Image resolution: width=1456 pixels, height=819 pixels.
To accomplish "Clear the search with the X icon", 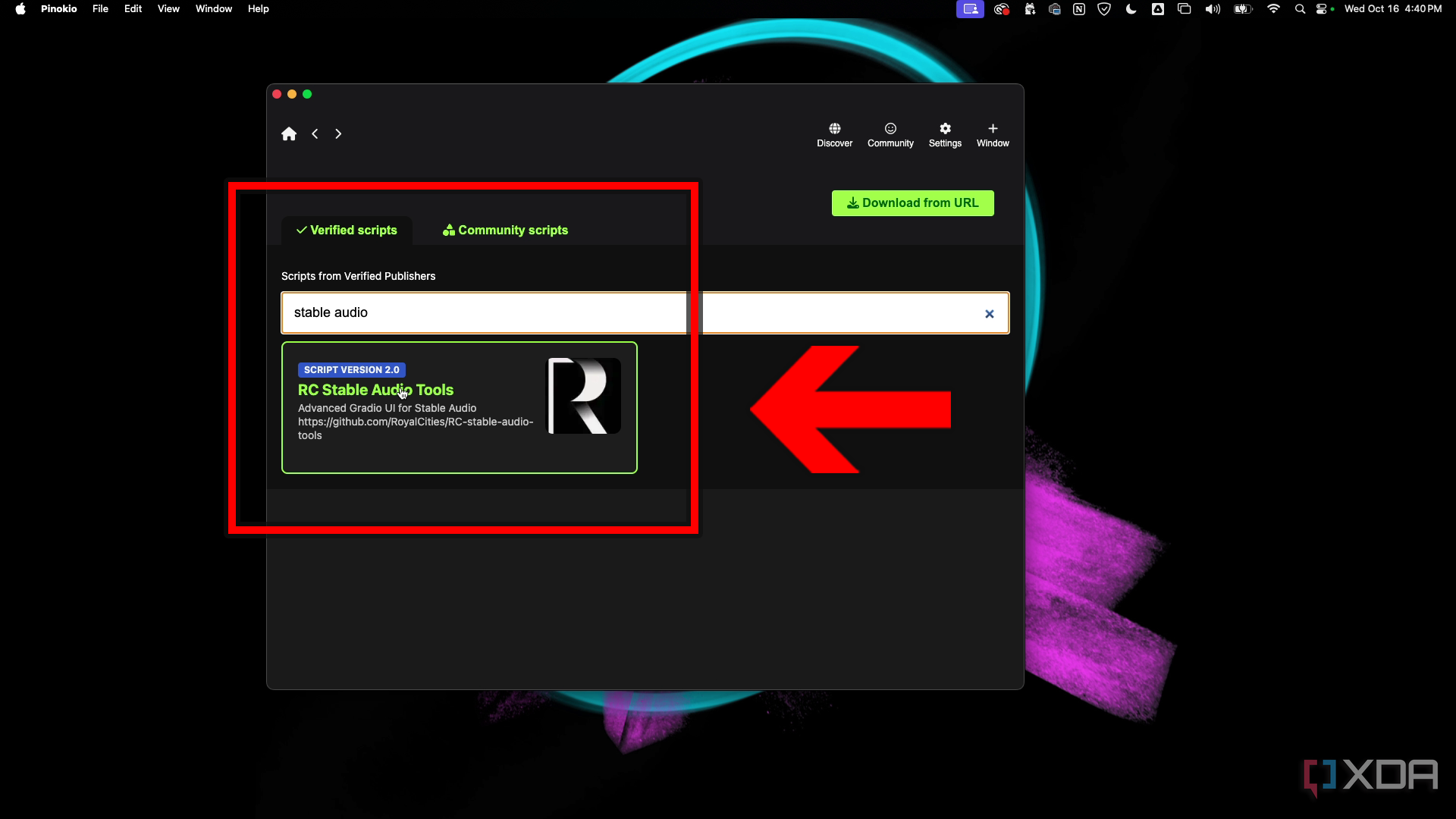I will click(x=989, y=314).
